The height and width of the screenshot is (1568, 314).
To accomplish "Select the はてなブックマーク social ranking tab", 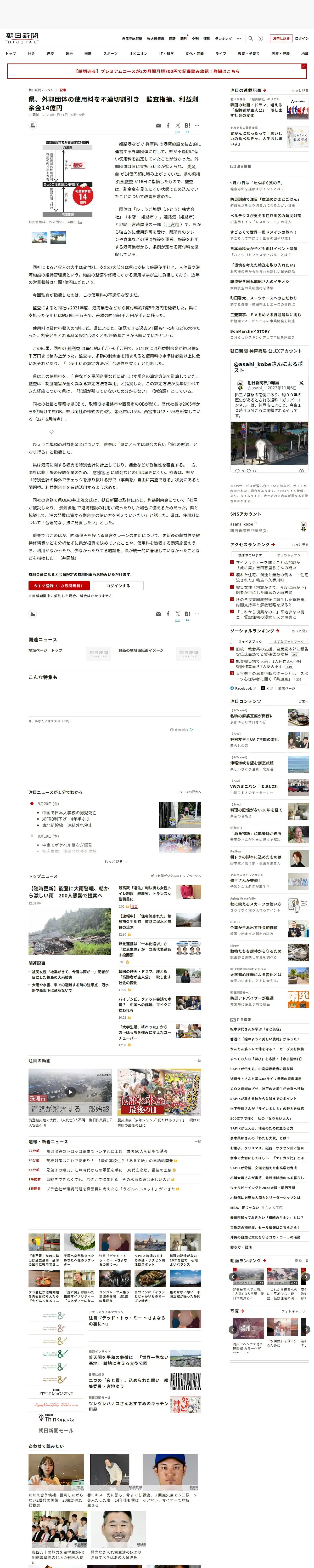I will pyautogui.click(x=288, y=641).
